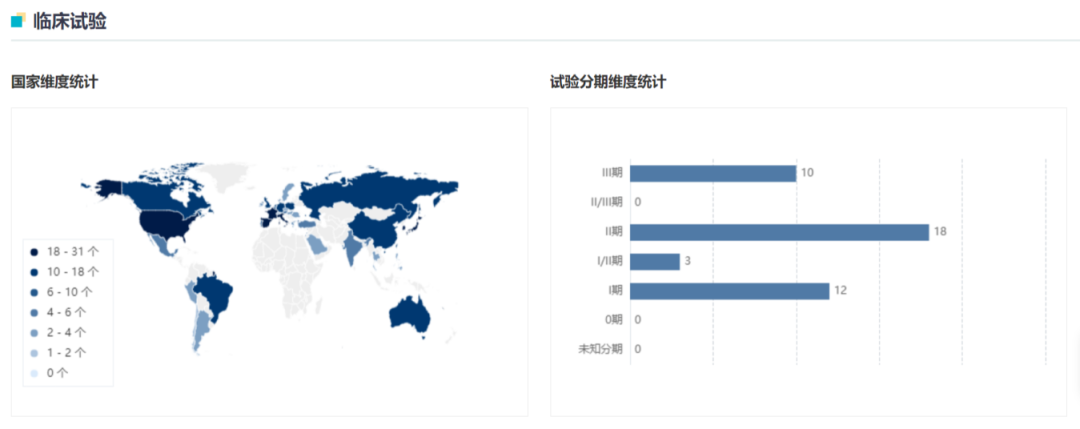Screen dimensions: 1080x429
Task: Click the 临床试验 section header icon
Action: tap(18, 20)
